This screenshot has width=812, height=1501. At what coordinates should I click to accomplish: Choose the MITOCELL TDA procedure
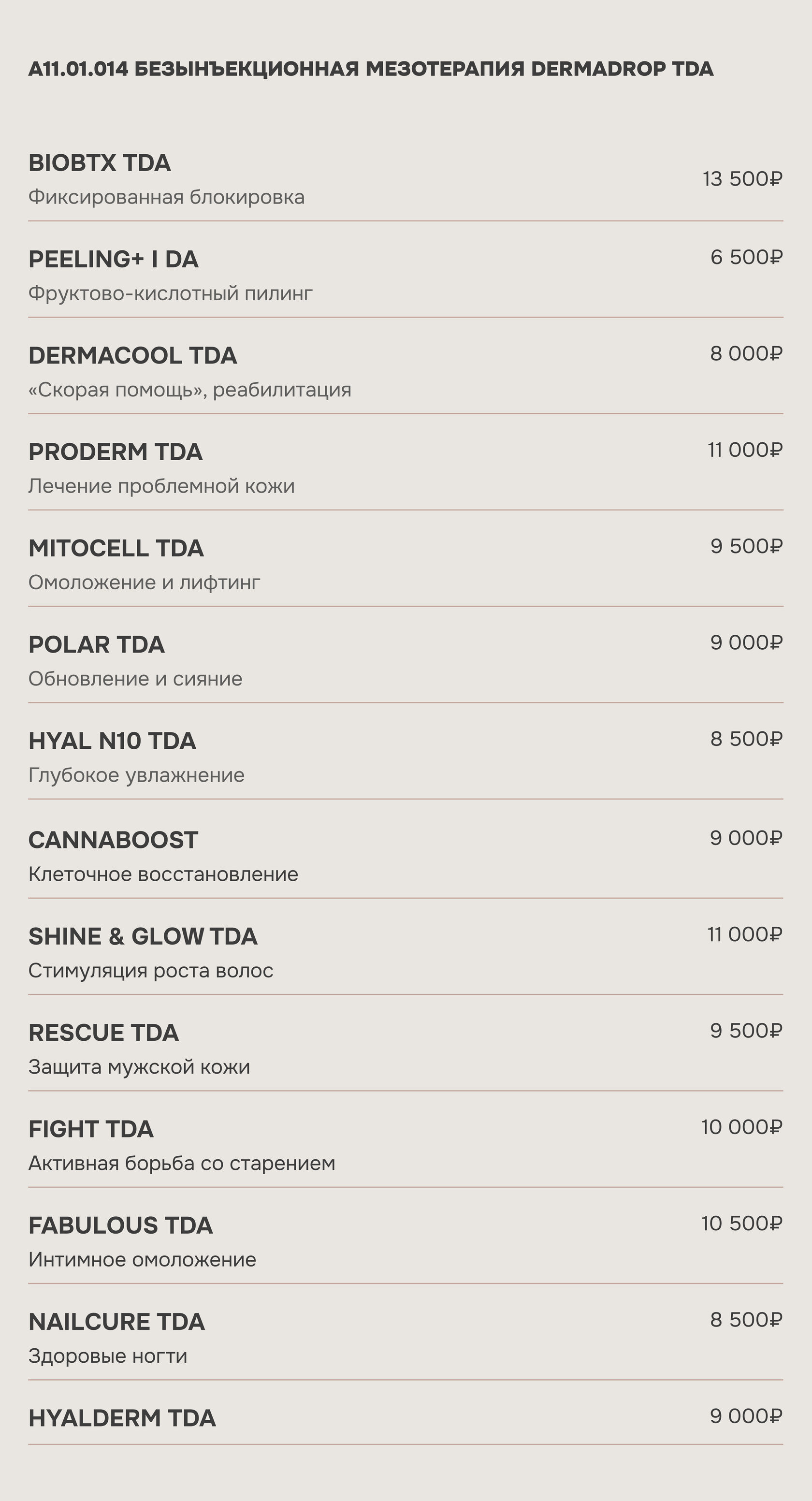(116, 548)
